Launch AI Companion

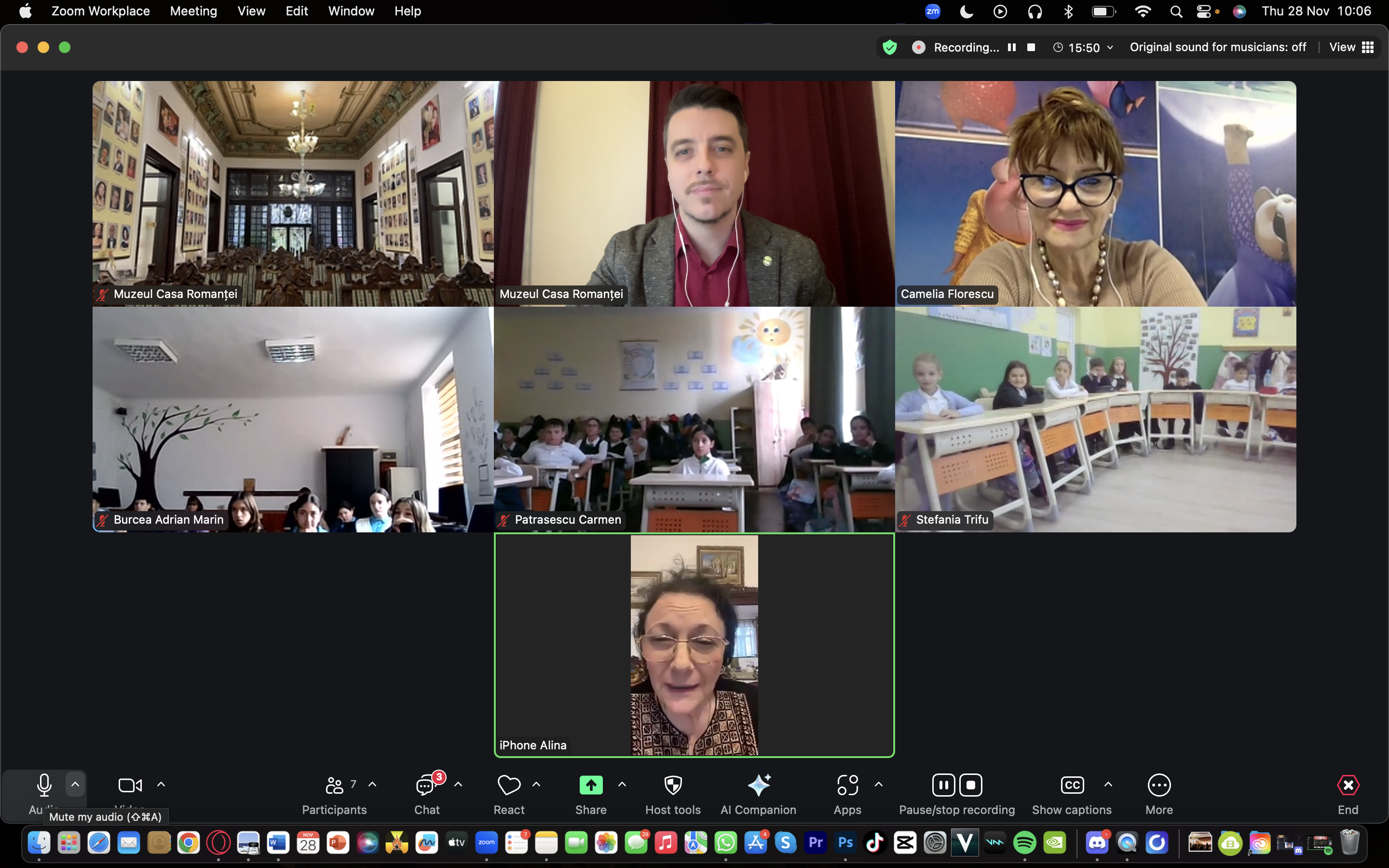click(758, 786)
